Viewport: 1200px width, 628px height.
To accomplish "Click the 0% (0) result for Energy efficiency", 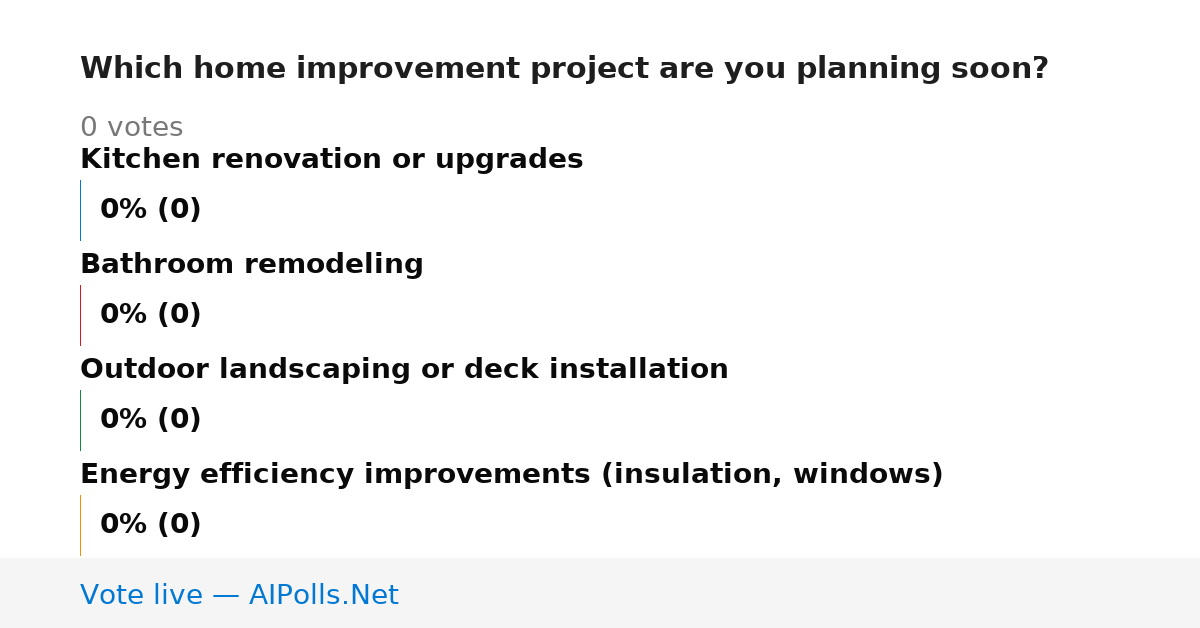I will click(x=150, y=525).
